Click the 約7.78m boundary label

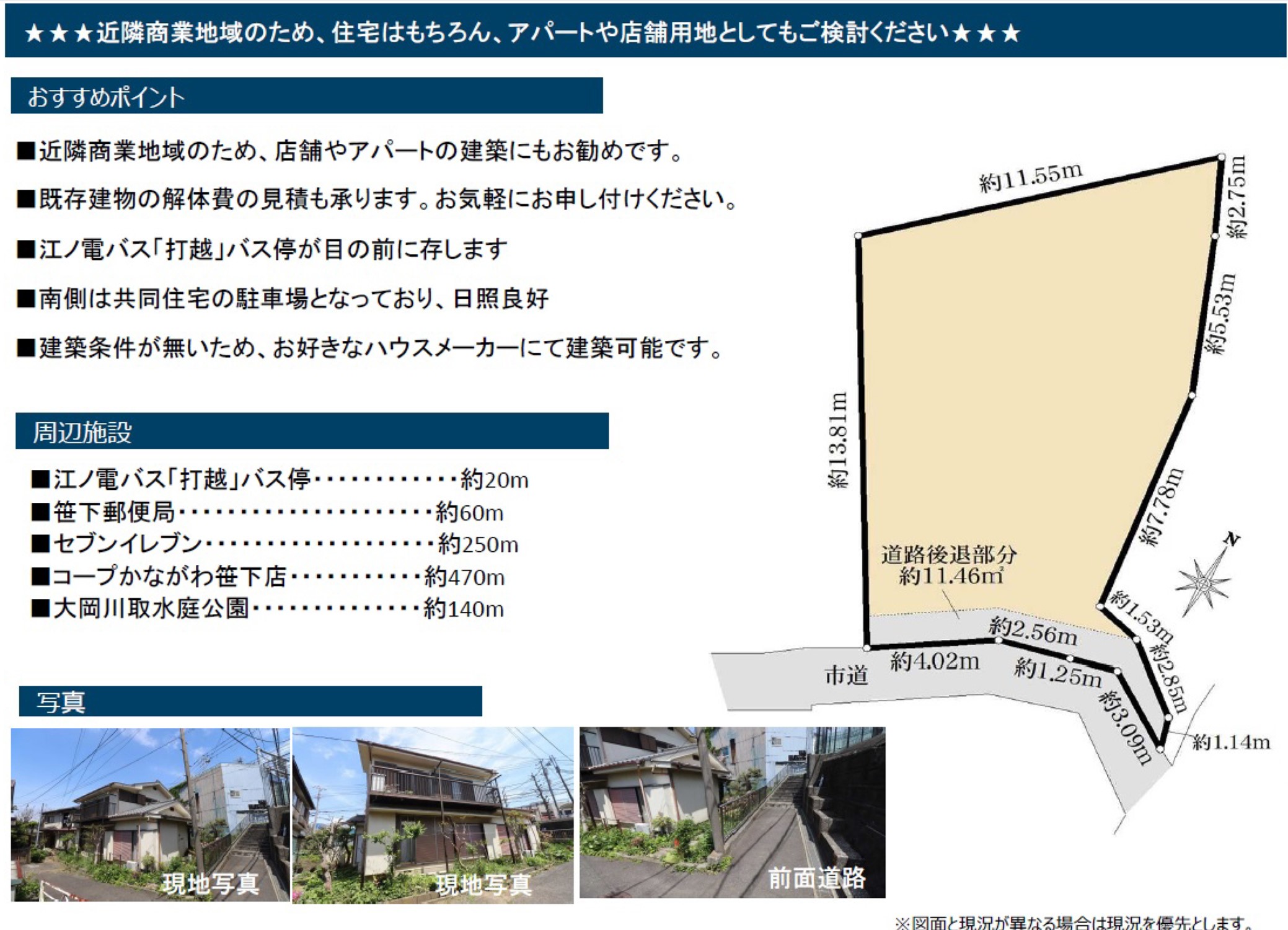click(1162, 508)
